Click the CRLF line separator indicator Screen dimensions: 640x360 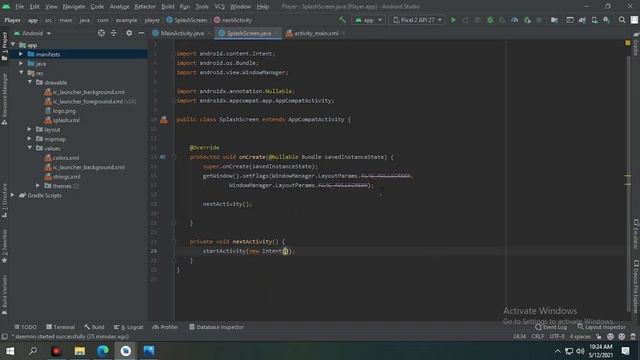pos(538,336)
